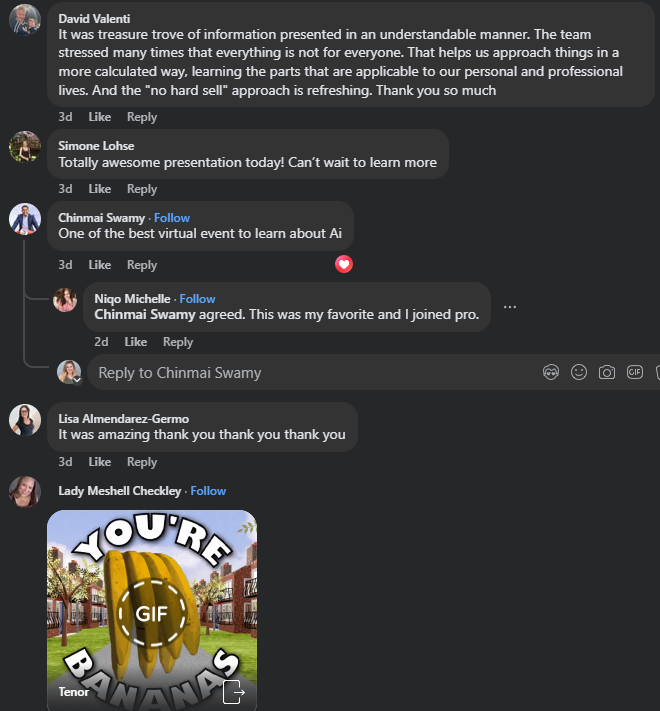The width and height of the screenshot is (660, 711).
Task: Click David Valenti's profile picture
Action: click(25, 19)
